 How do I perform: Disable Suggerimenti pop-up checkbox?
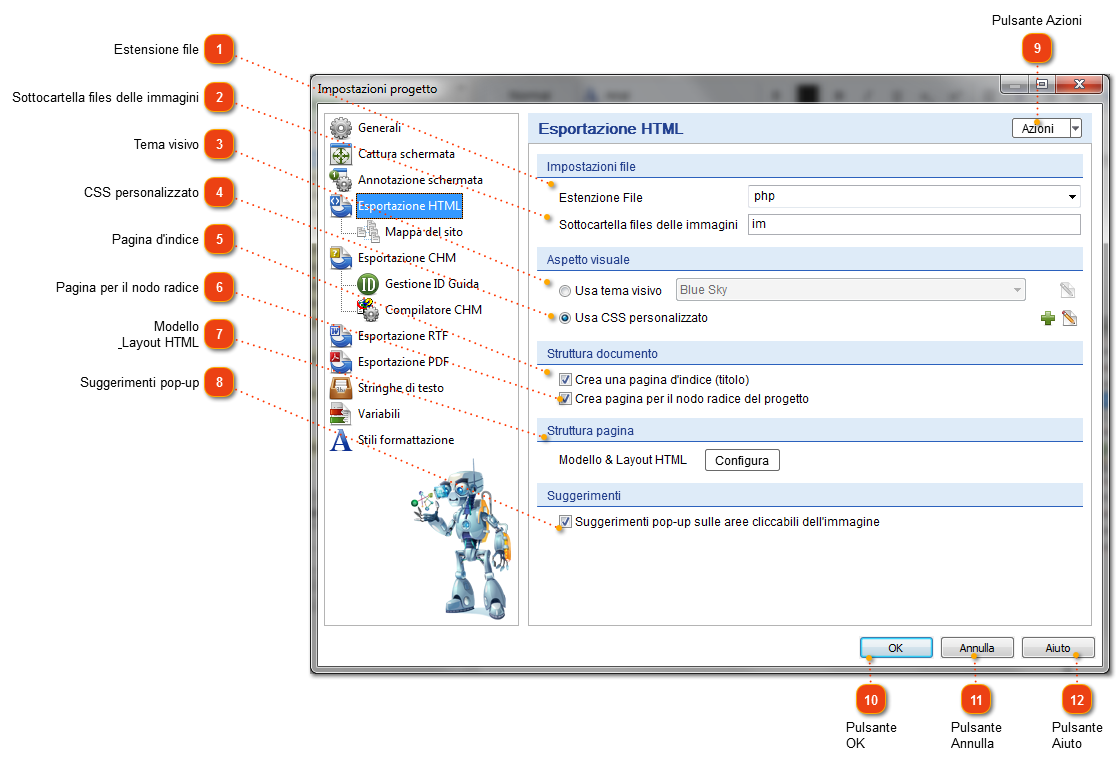pyautogui.click(x=566, y=522)
